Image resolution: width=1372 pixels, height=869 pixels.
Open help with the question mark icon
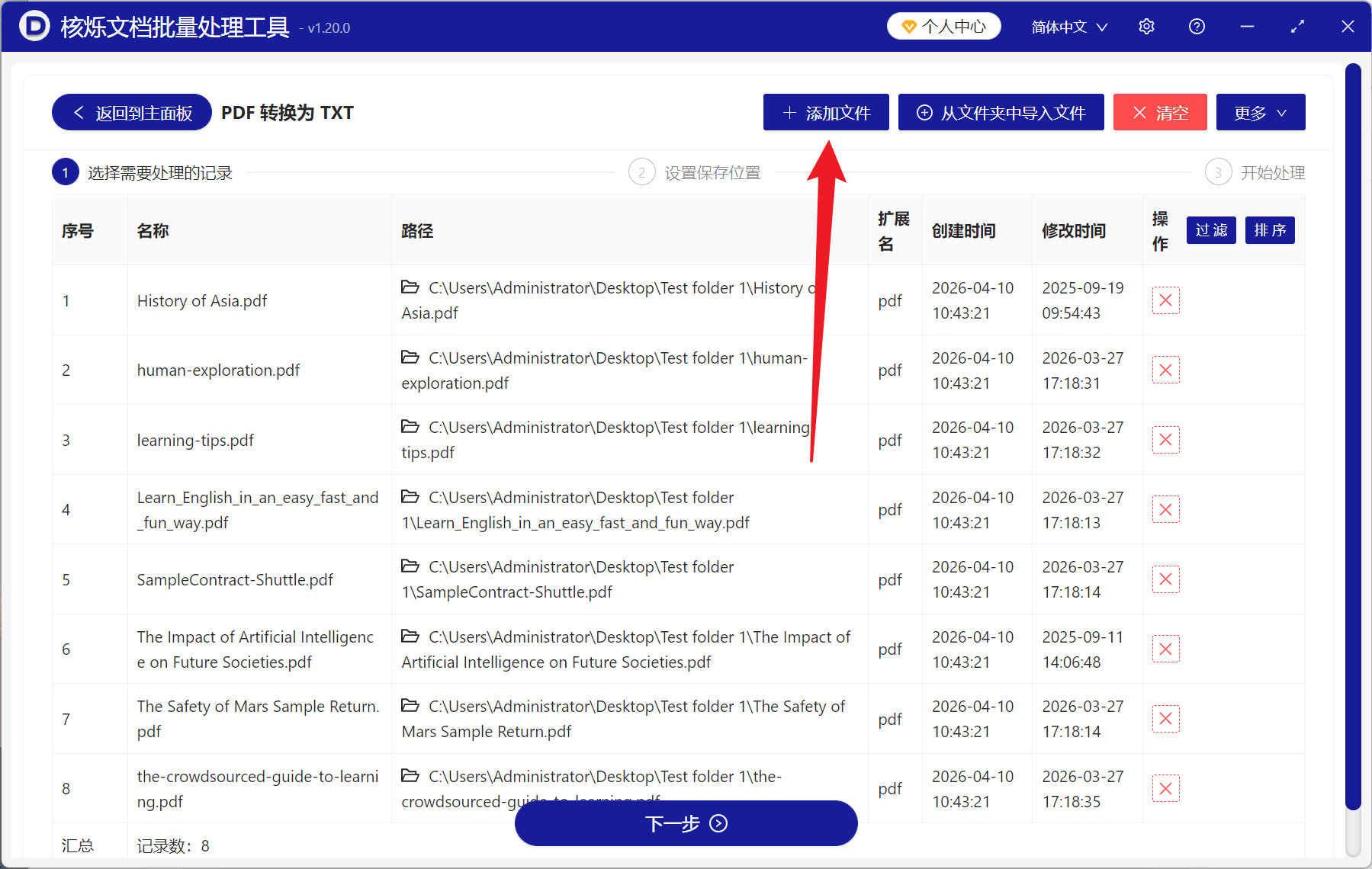click(x=1197, y=26)
